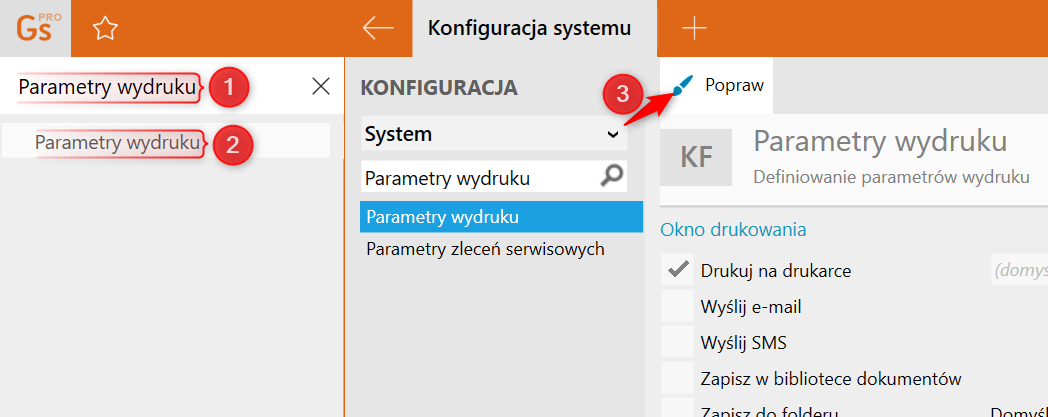Click the magnifier search icon
This screenshot has width=1048, height=417.
(x=610, y=177)
